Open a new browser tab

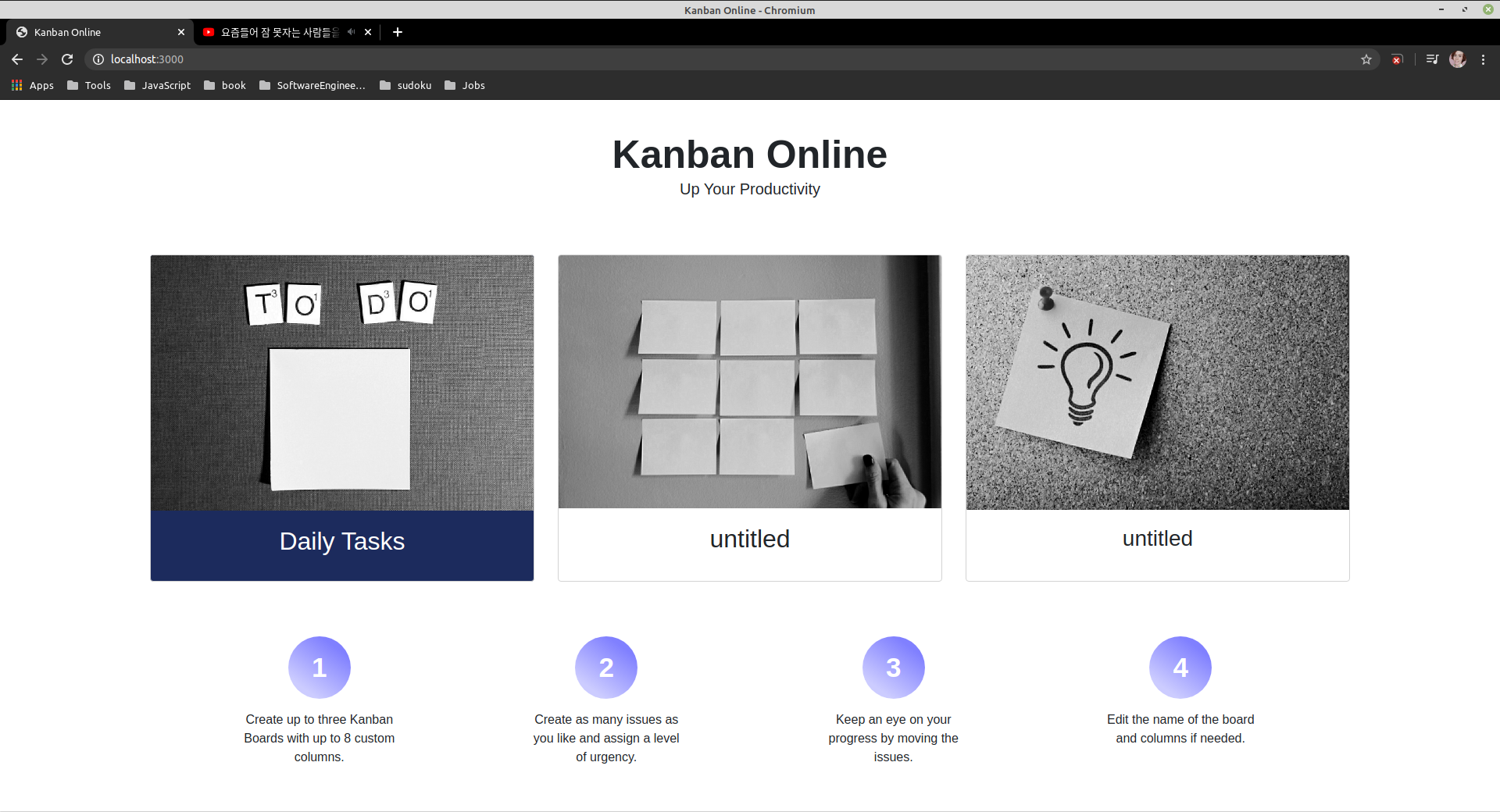click(398, 32)
